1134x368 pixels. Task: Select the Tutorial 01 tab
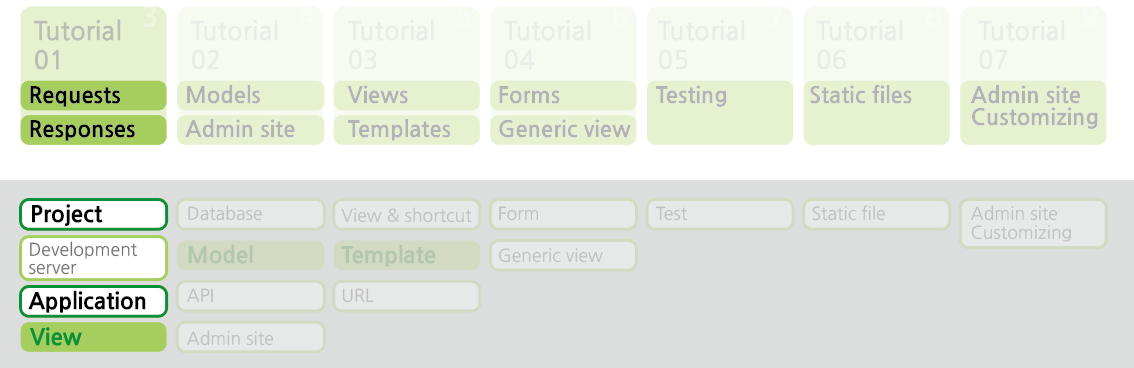tap(93, 44)
